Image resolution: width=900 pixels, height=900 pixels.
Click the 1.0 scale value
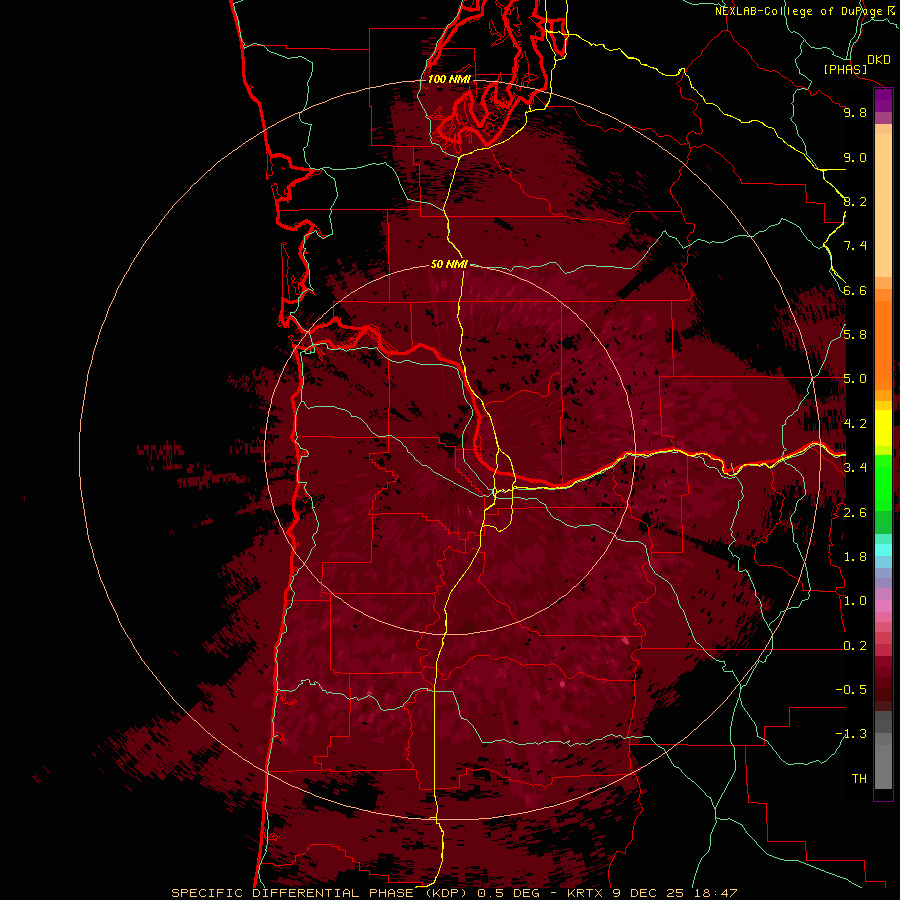click(855, 601)
